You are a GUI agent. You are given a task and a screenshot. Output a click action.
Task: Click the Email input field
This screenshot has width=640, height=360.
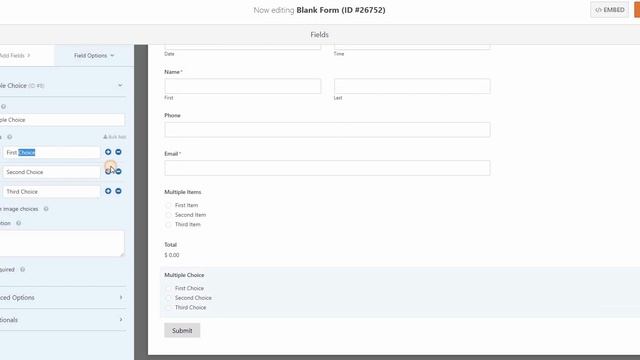point(327,168)
